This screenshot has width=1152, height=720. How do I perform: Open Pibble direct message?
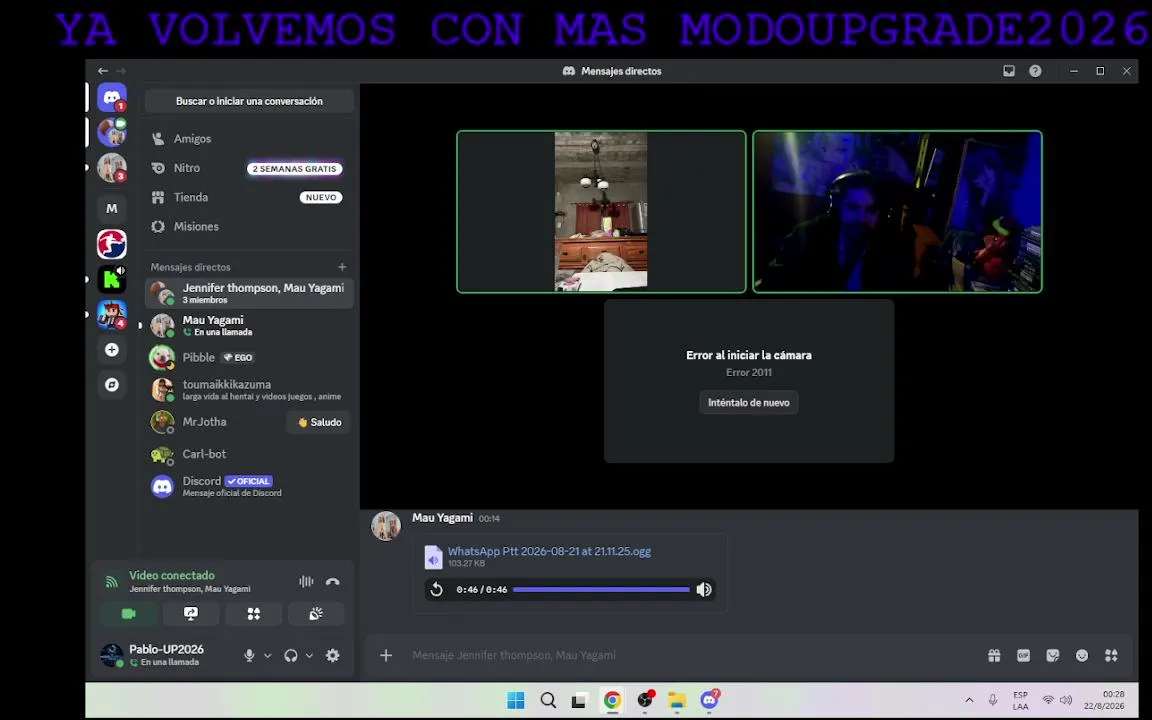coord(249,358)
